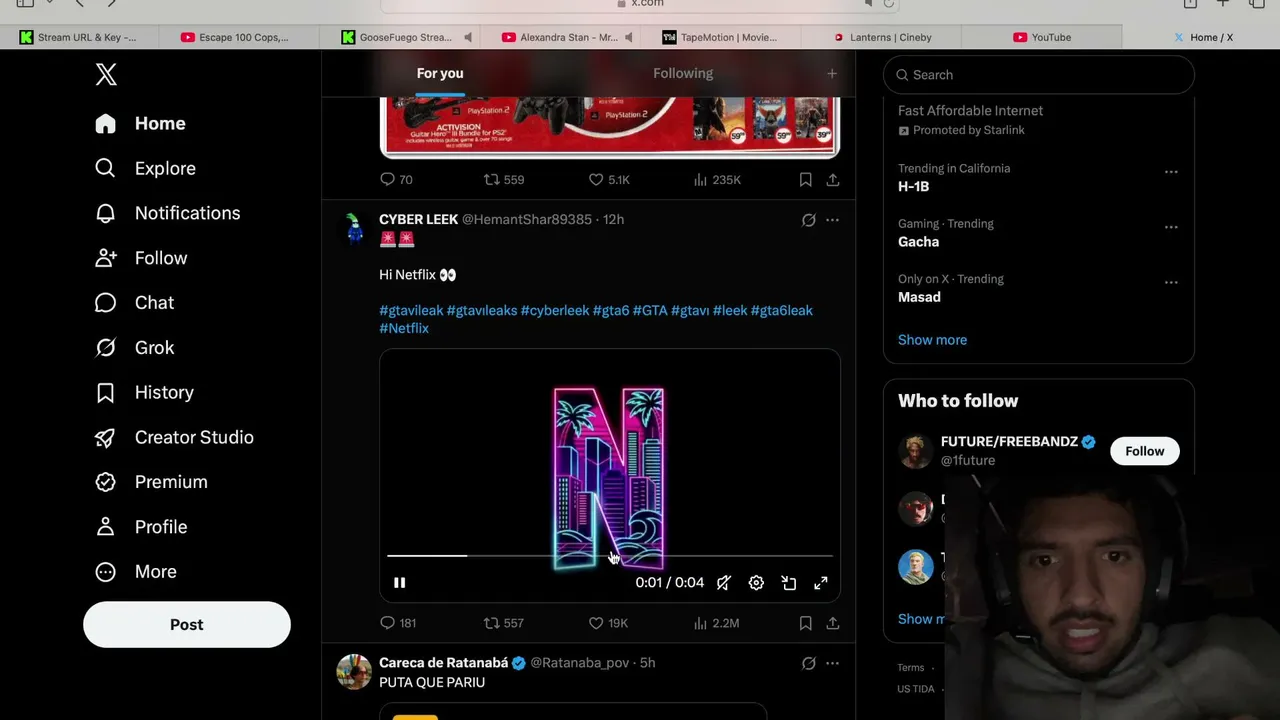
Task: Open the @HemantShar89385 handle
Action: point(527,220)
